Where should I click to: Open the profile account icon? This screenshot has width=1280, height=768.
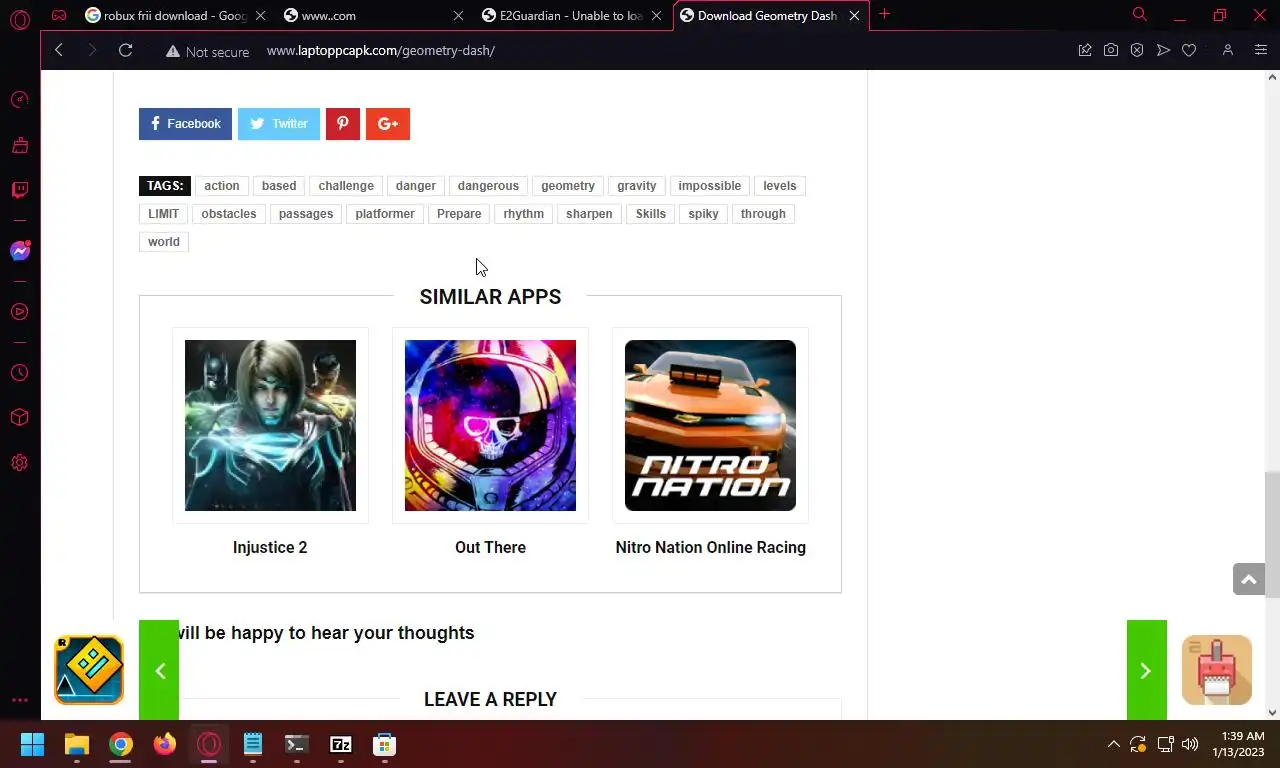(1228, 50)
